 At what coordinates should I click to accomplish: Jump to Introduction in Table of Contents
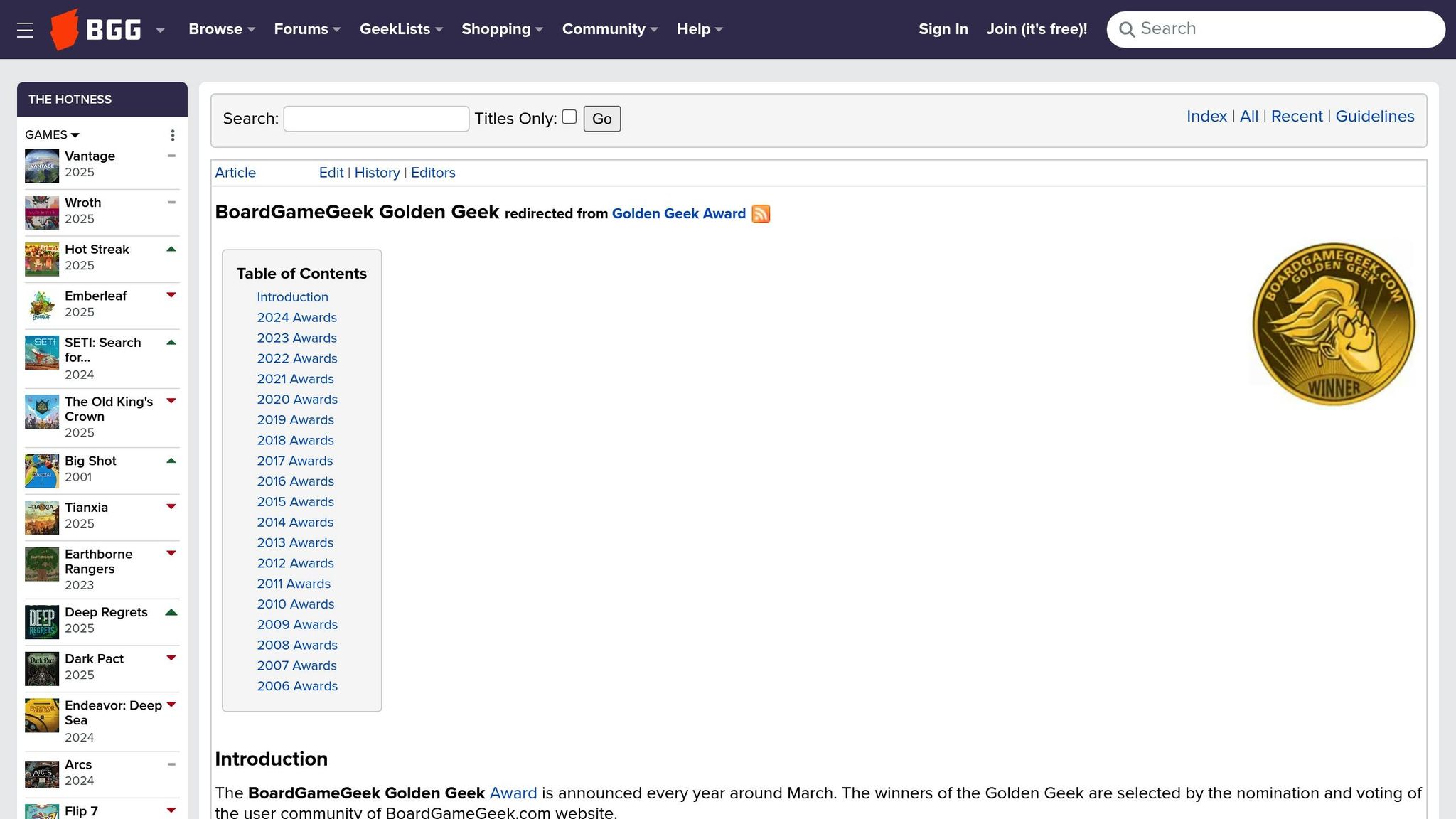(292, 297)
